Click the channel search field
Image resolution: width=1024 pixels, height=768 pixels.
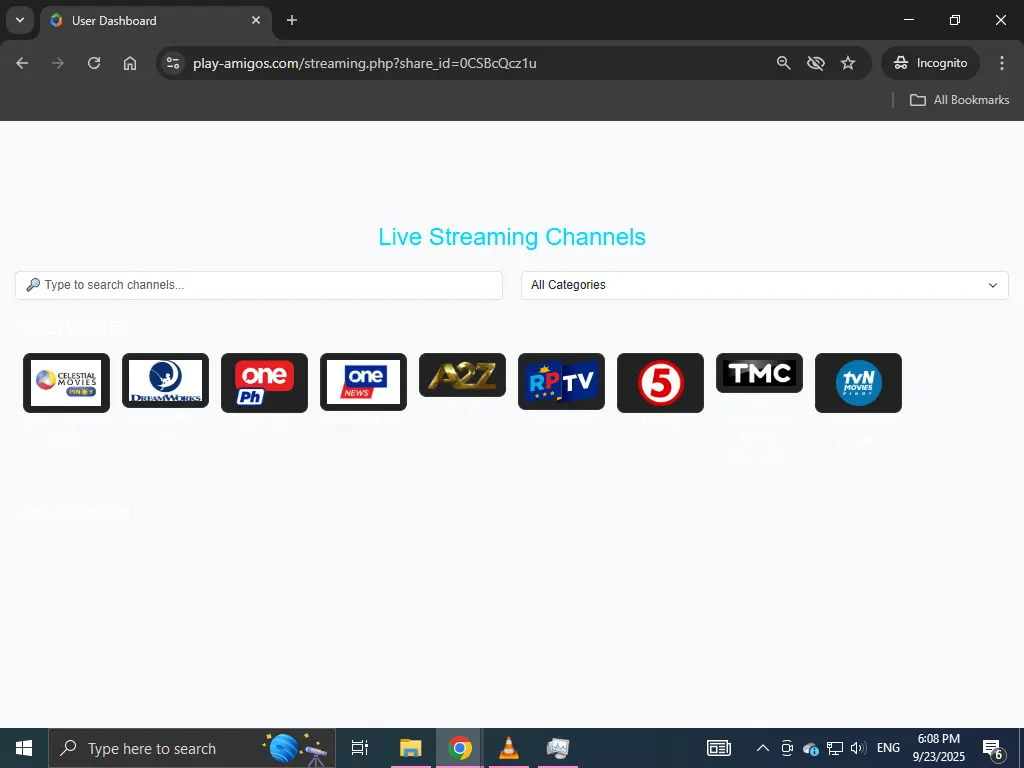pyautogui.click(x=259, y=285)
